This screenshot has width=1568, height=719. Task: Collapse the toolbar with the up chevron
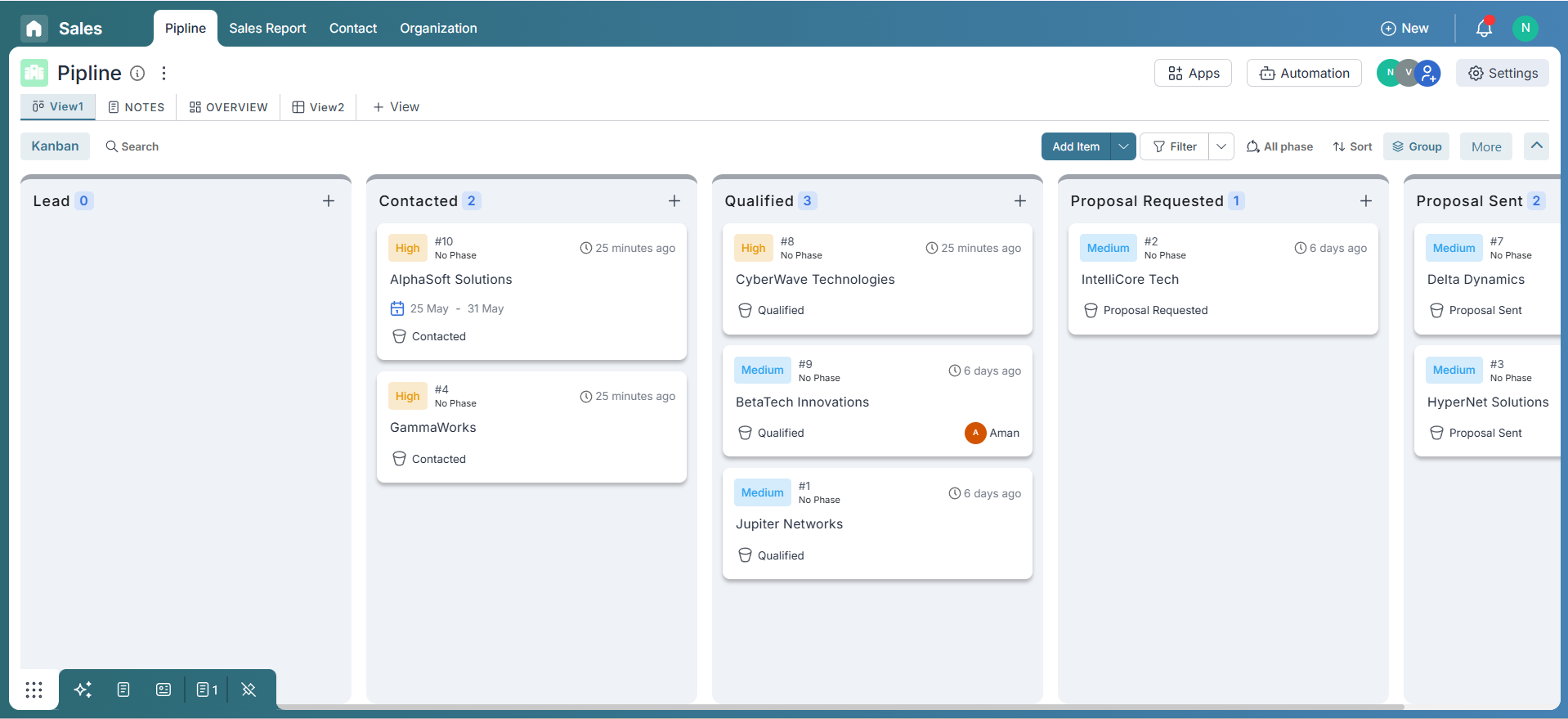[1537, 146]
